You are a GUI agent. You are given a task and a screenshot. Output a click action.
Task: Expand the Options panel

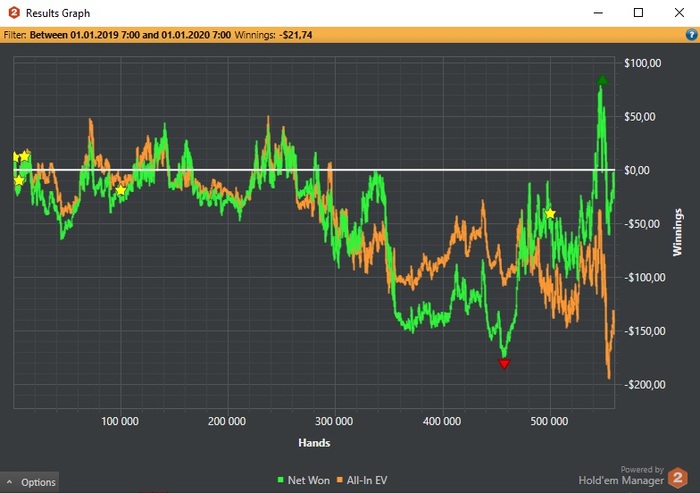29,482
